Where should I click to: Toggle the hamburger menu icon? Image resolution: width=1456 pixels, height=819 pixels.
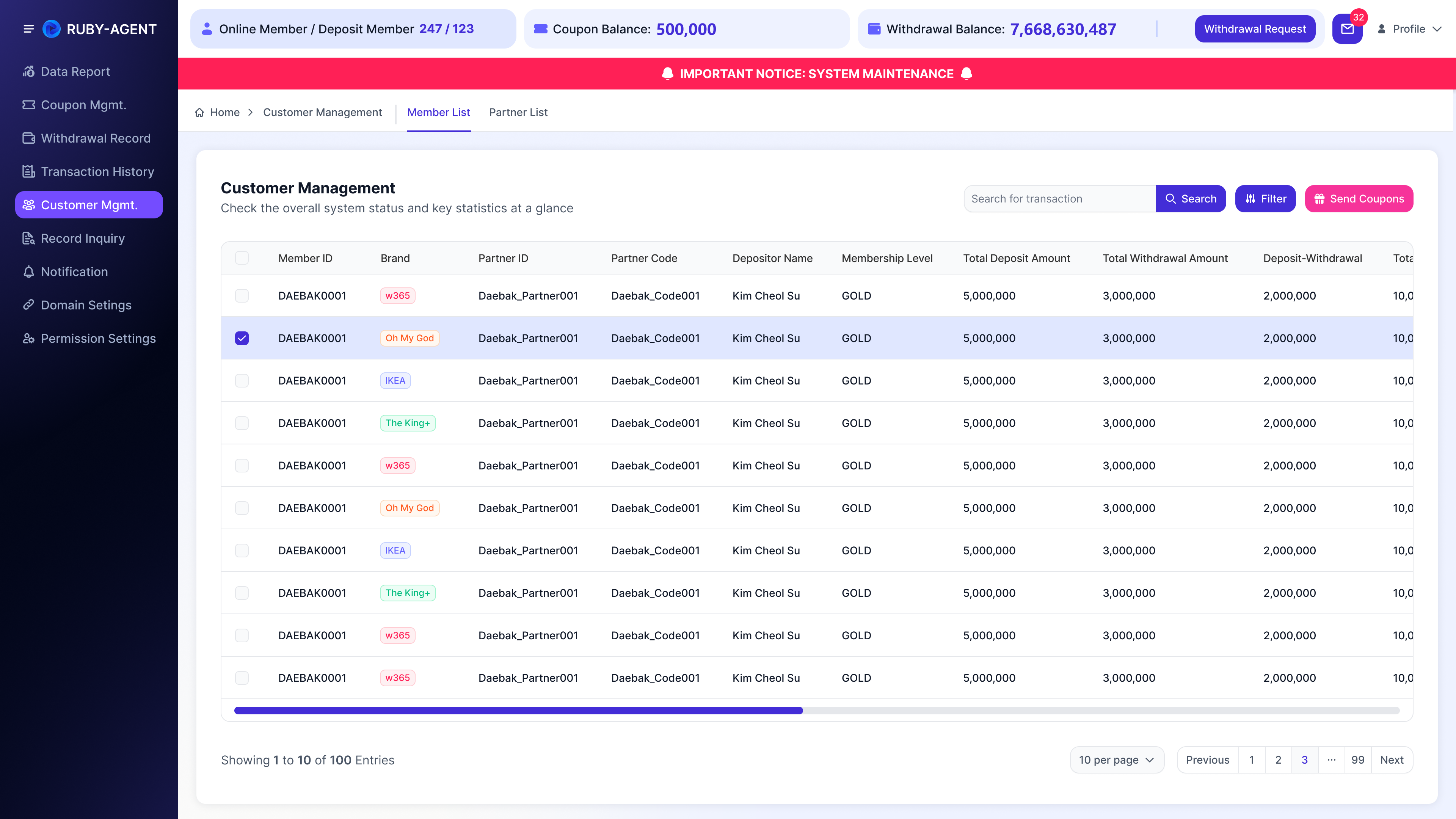tap(28, 29)
